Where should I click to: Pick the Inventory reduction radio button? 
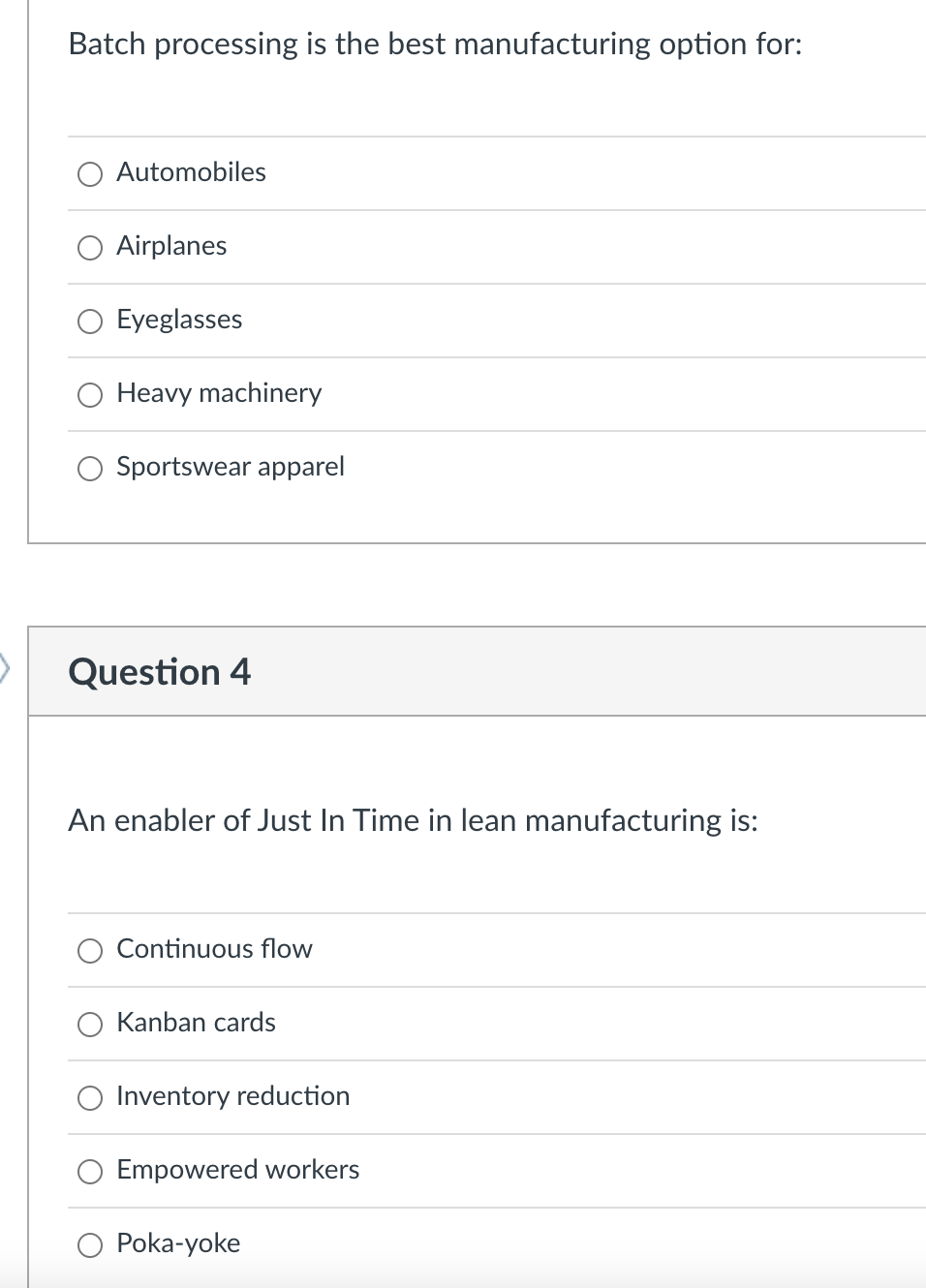tap(90, 1098)
